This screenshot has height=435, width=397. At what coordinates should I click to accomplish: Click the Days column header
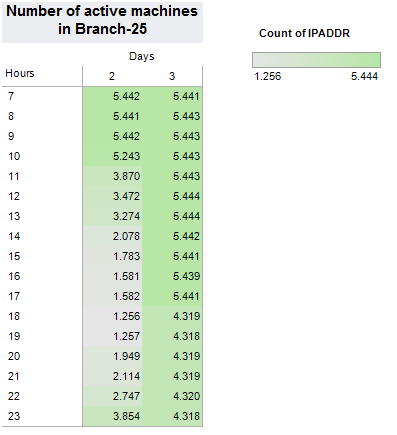[x=142, y=56]
